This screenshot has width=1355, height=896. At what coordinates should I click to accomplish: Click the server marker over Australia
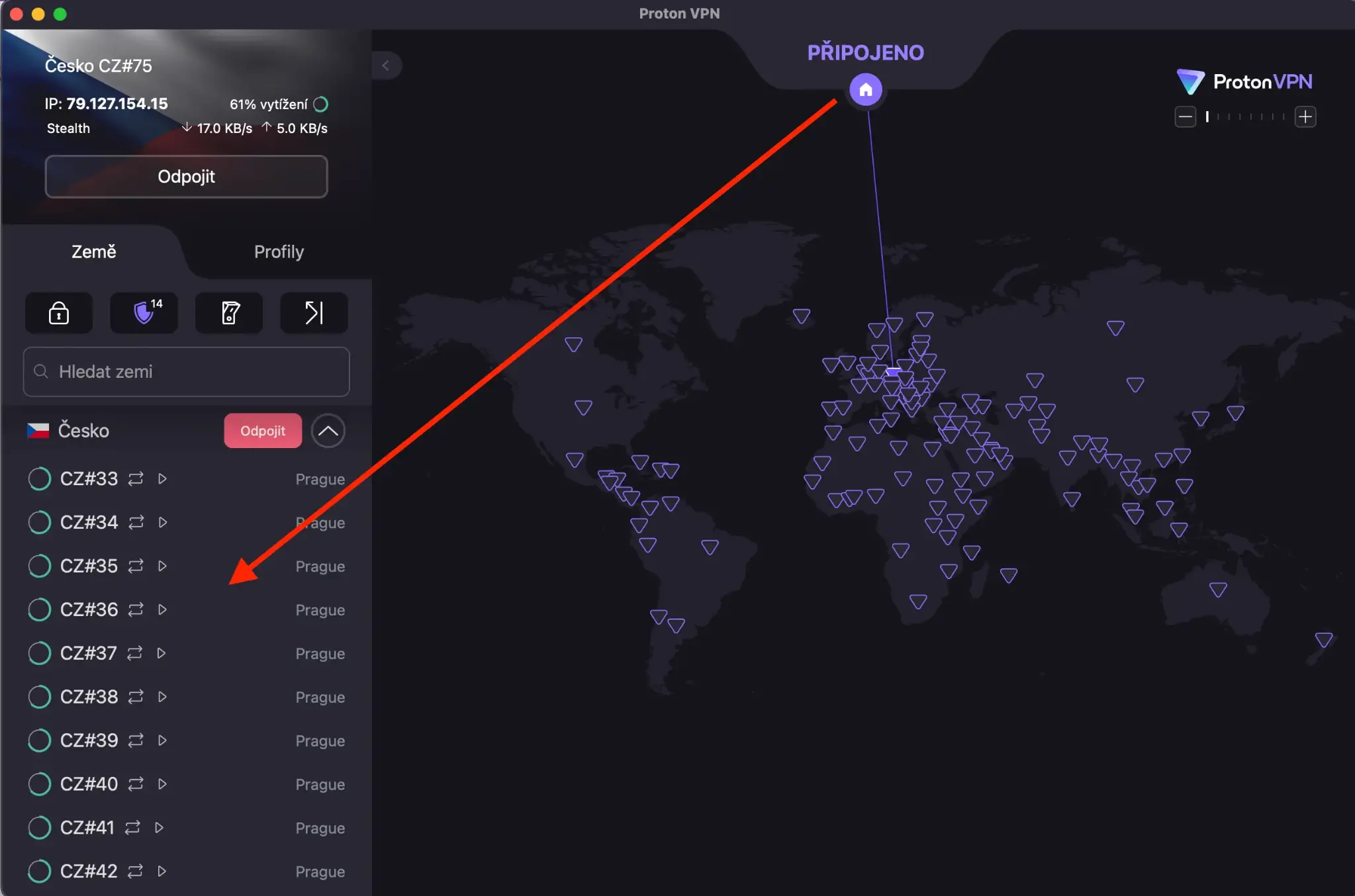(1218, 589)
